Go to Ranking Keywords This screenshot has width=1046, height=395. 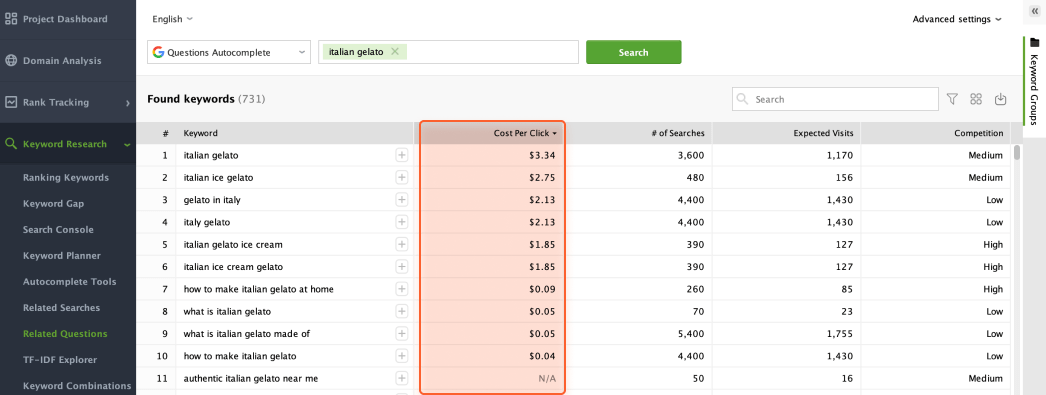(65, 177)
